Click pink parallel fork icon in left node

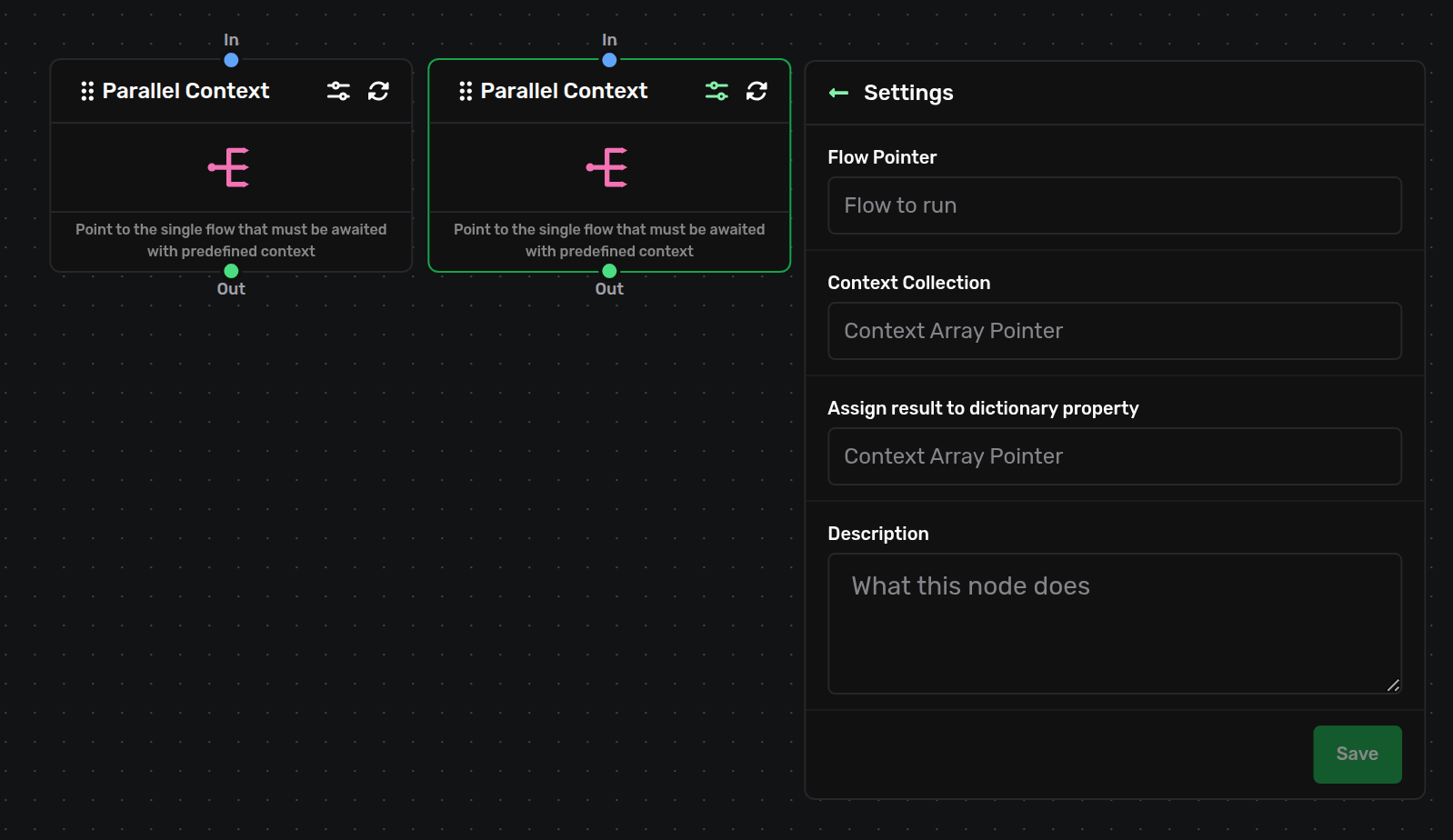pyautogui.click(x=229, y=167)
